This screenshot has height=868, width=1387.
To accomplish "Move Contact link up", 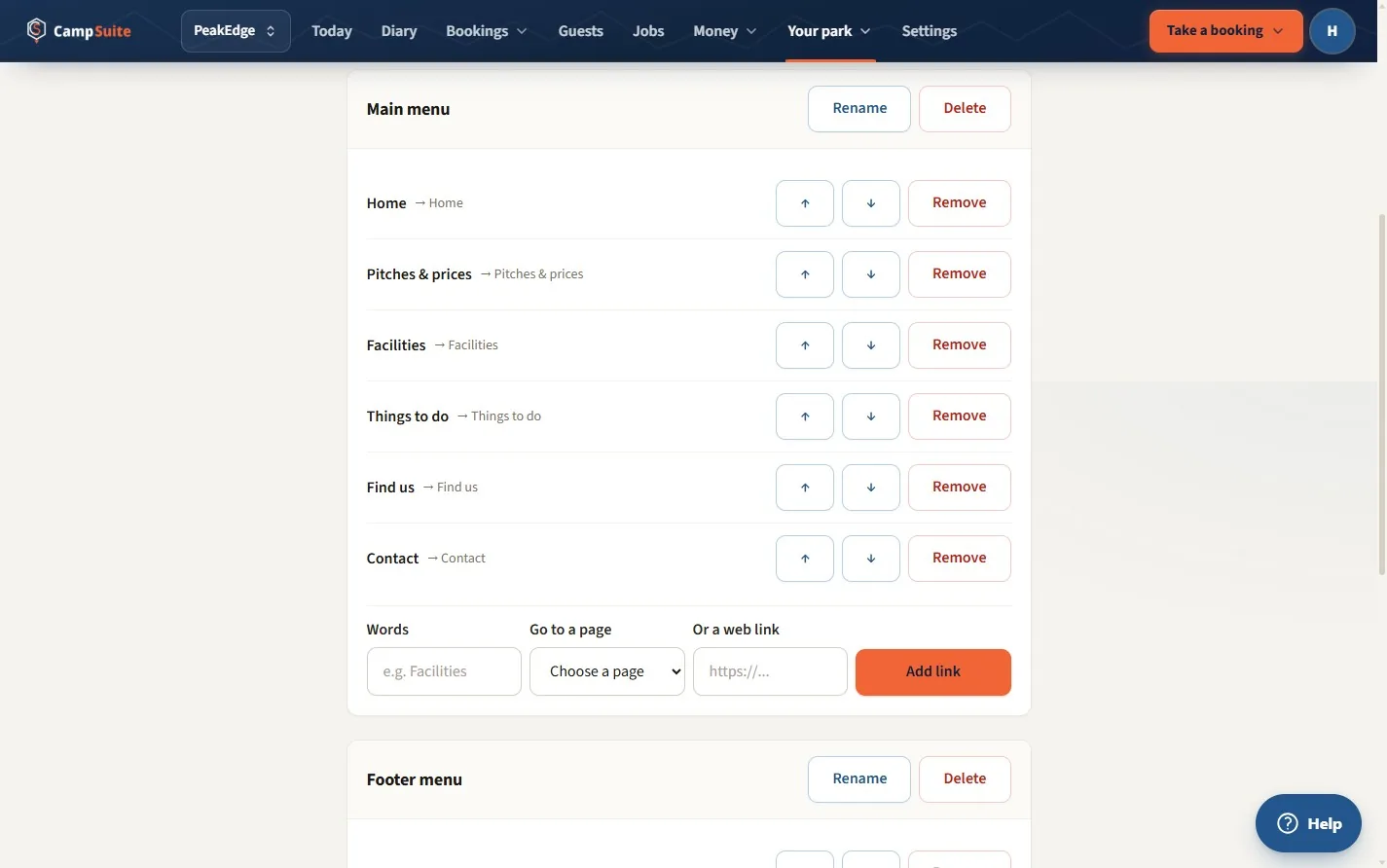I will [x=805, y=559].
